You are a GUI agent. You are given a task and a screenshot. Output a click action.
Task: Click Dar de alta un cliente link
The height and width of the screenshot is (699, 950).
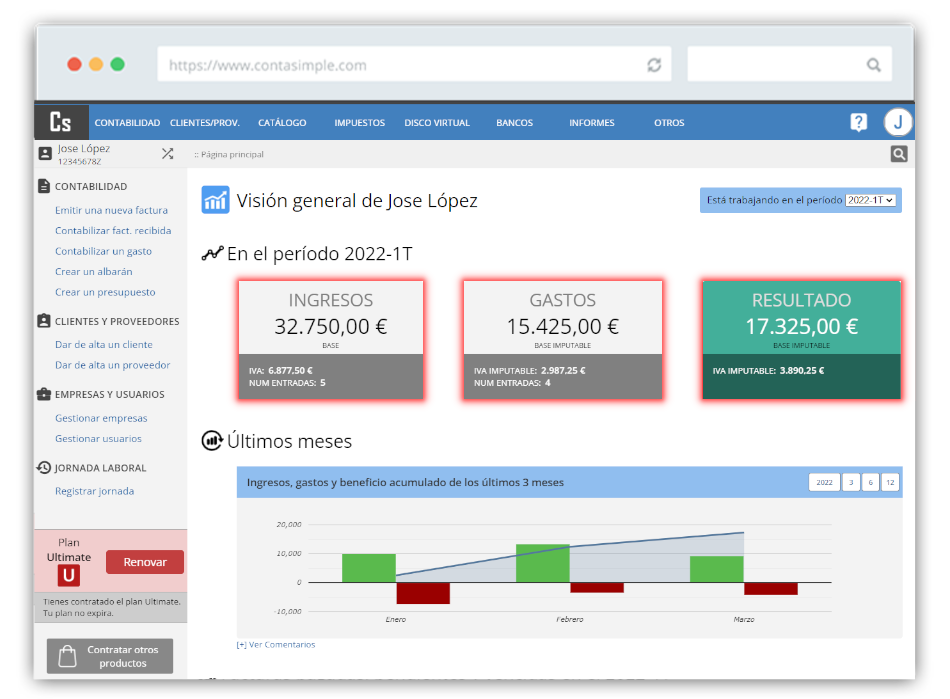(x=104, y=345)
